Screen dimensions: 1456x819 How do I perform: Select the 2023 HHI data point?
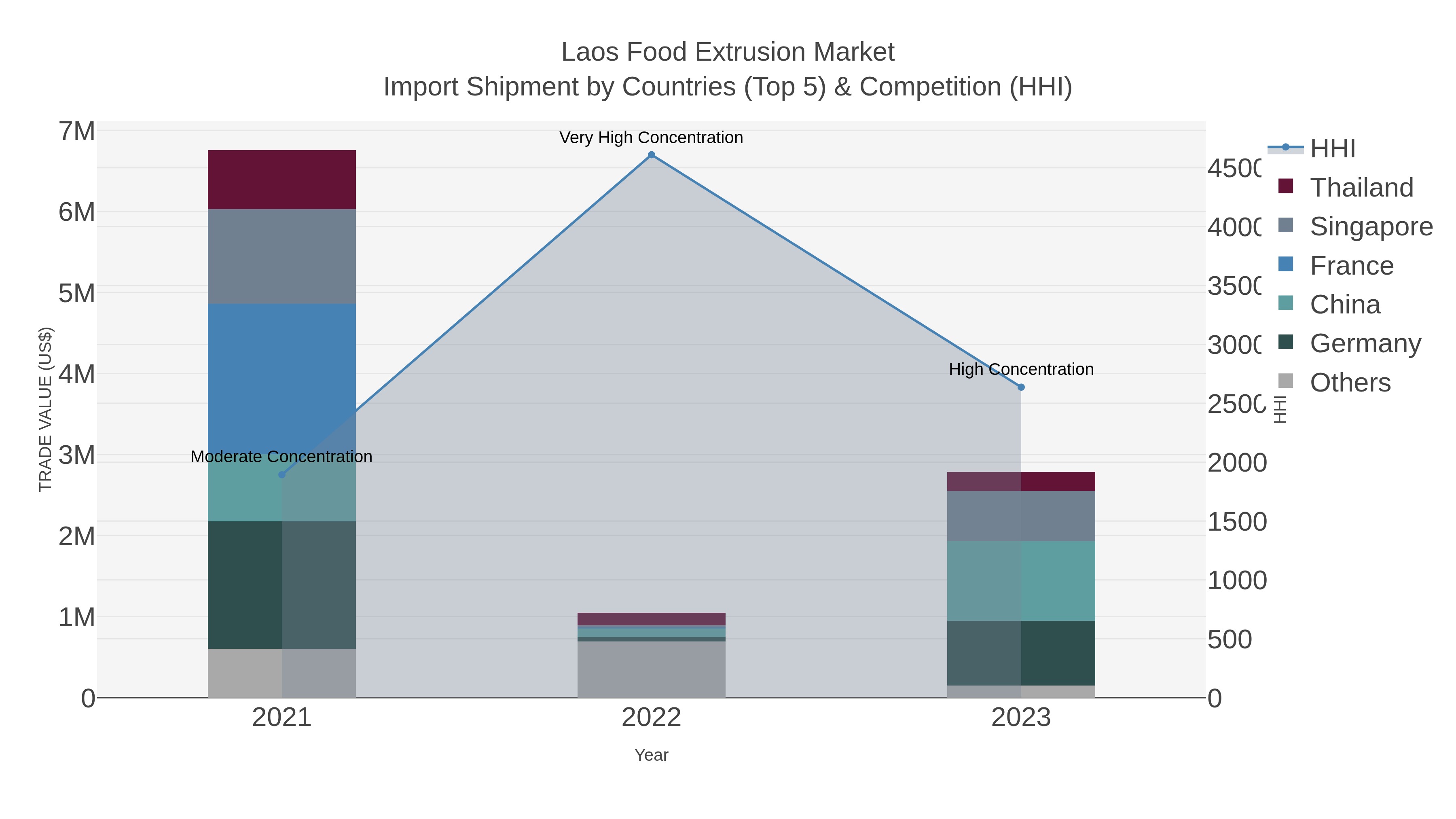point(1021,387)
